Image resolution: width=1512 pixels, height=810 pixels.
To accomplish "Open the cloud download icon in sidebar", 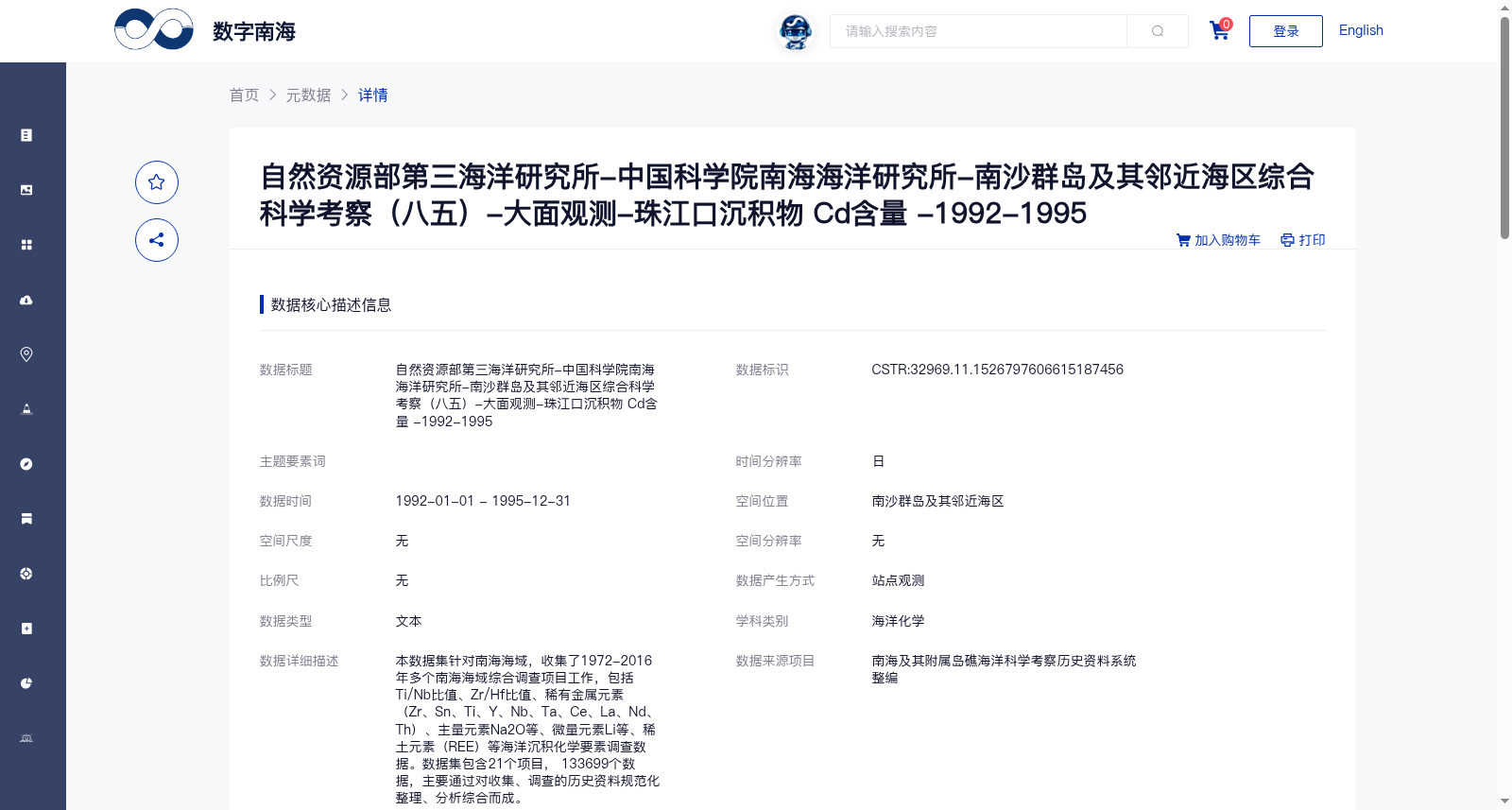I will pos(26,300).
